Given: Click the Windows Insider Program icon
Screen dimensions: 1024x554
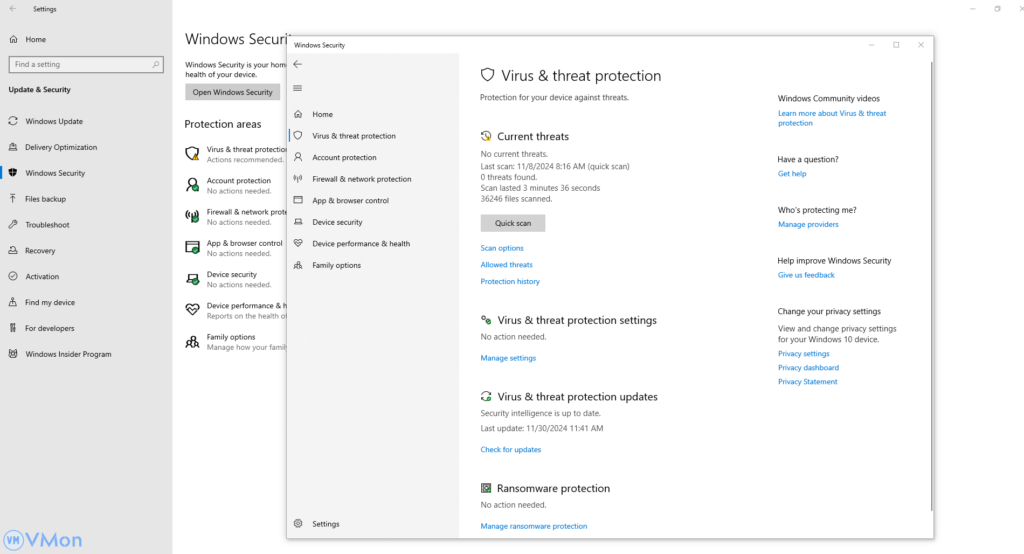Looking at the screenshot, I should pyautogui.click(x=13, y=353).
